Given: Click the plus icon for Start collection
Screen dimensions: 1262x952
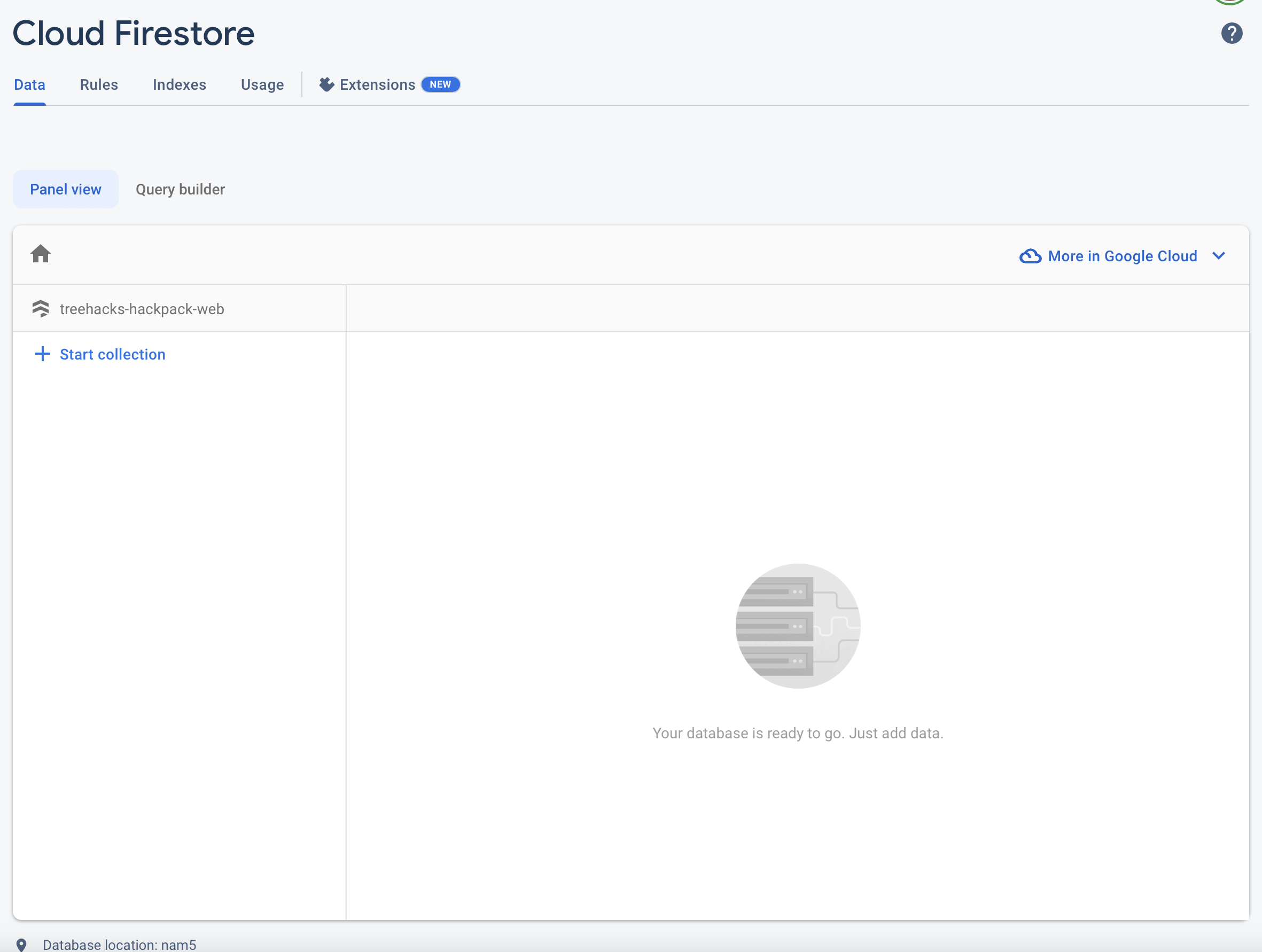Looking at the screenshot, I should coord(43,354).
